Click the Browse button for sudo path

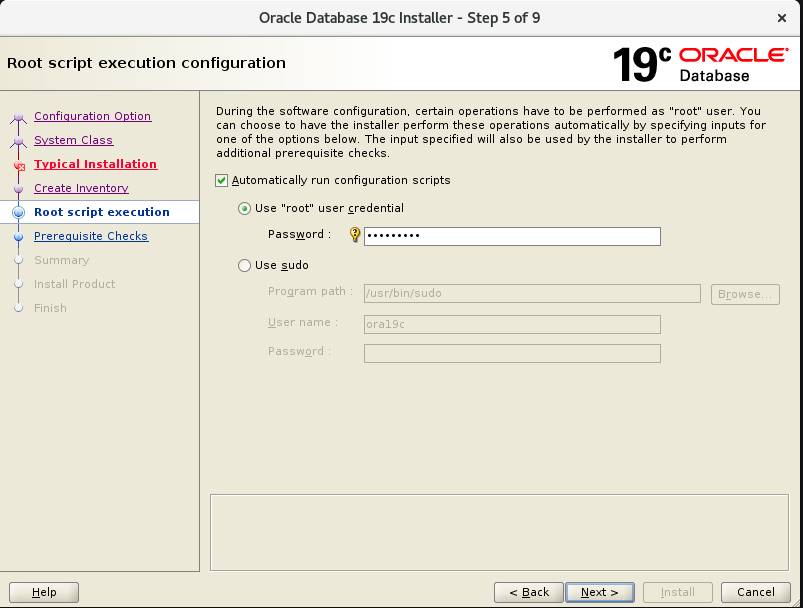[x=745, y=295]
